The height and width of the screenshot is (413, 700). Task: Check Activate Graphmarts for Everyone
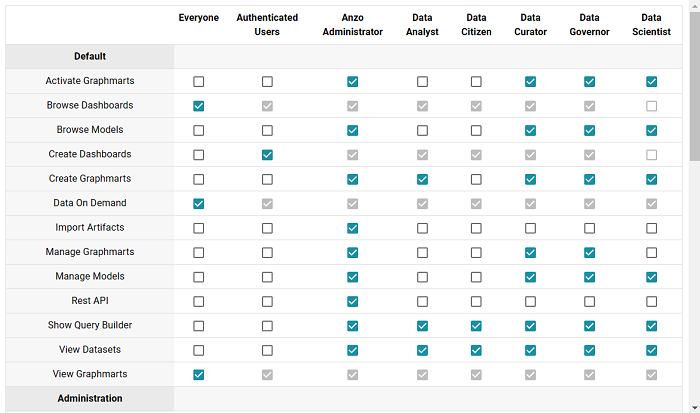pyautogui.click(x=199, y=81)
